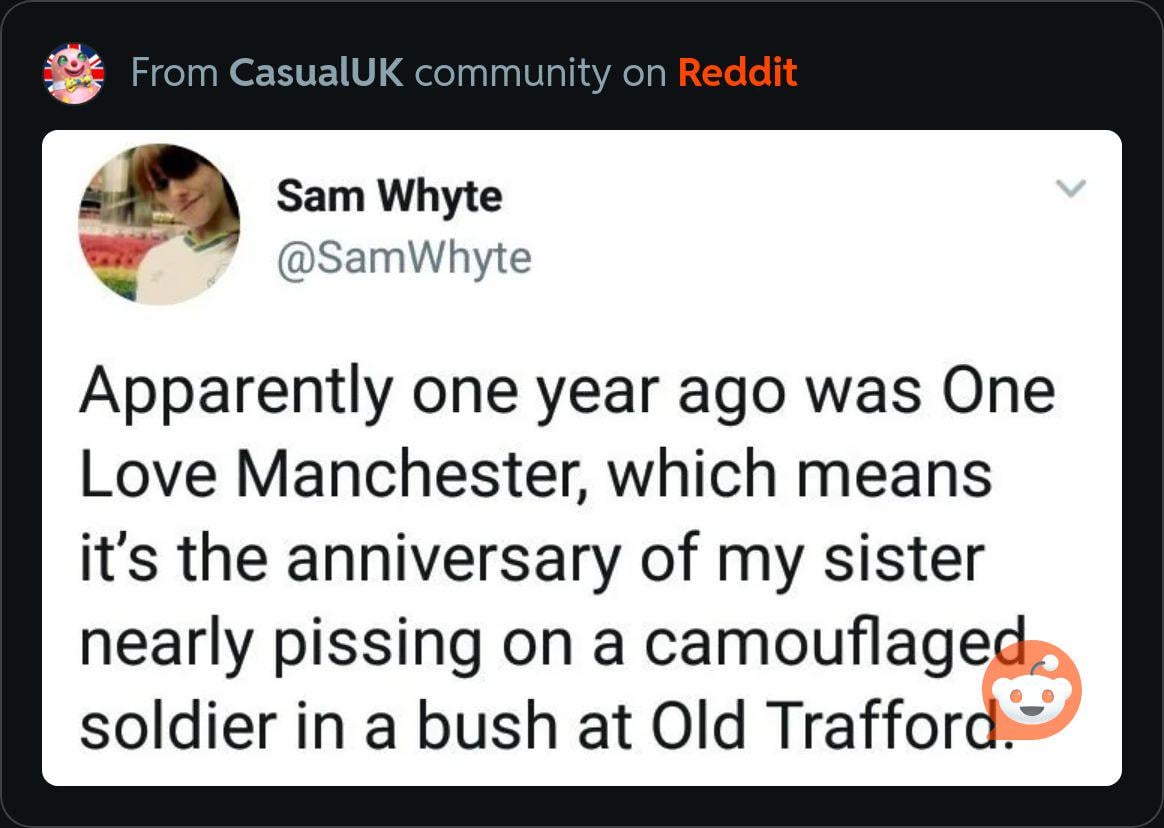Expand the tweet options chevron arrow
Screen dimensions: 1164x828
click(x=1071, y=188)
